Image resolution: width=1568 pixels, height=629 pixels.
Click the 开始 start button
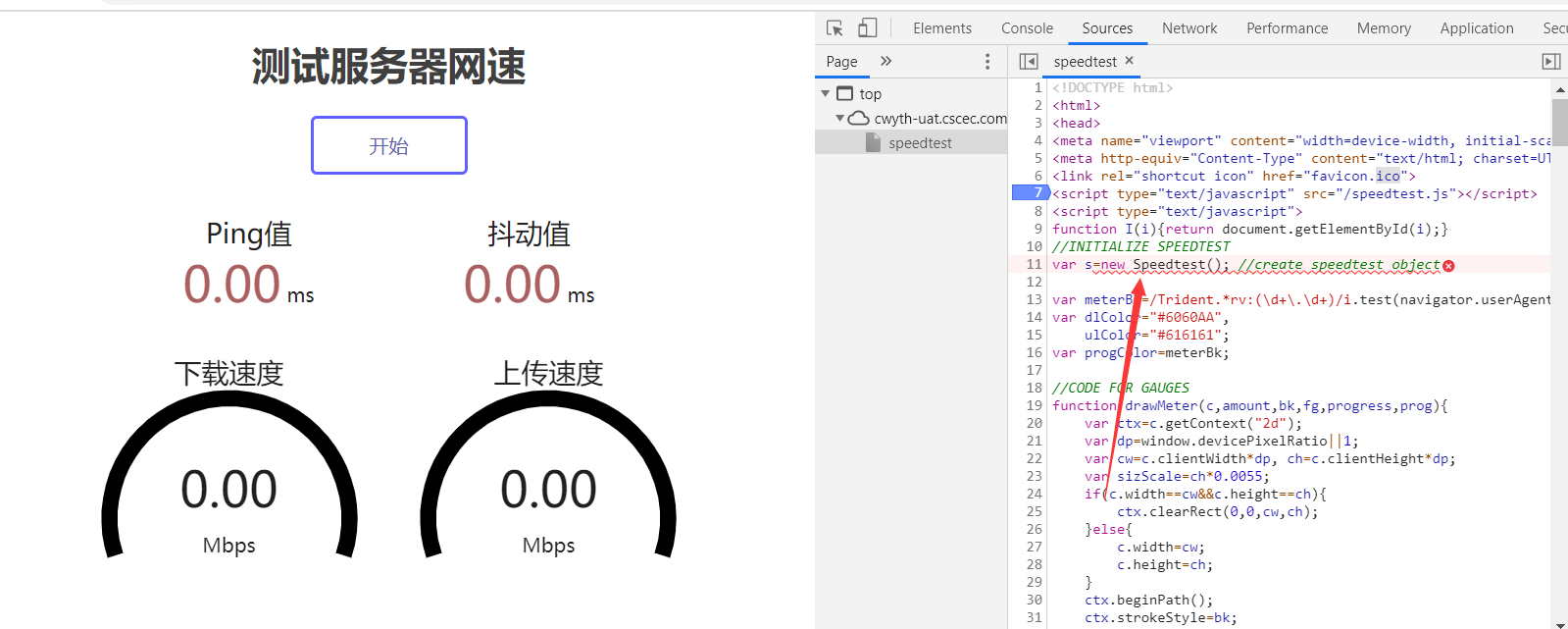click(389, 145)
